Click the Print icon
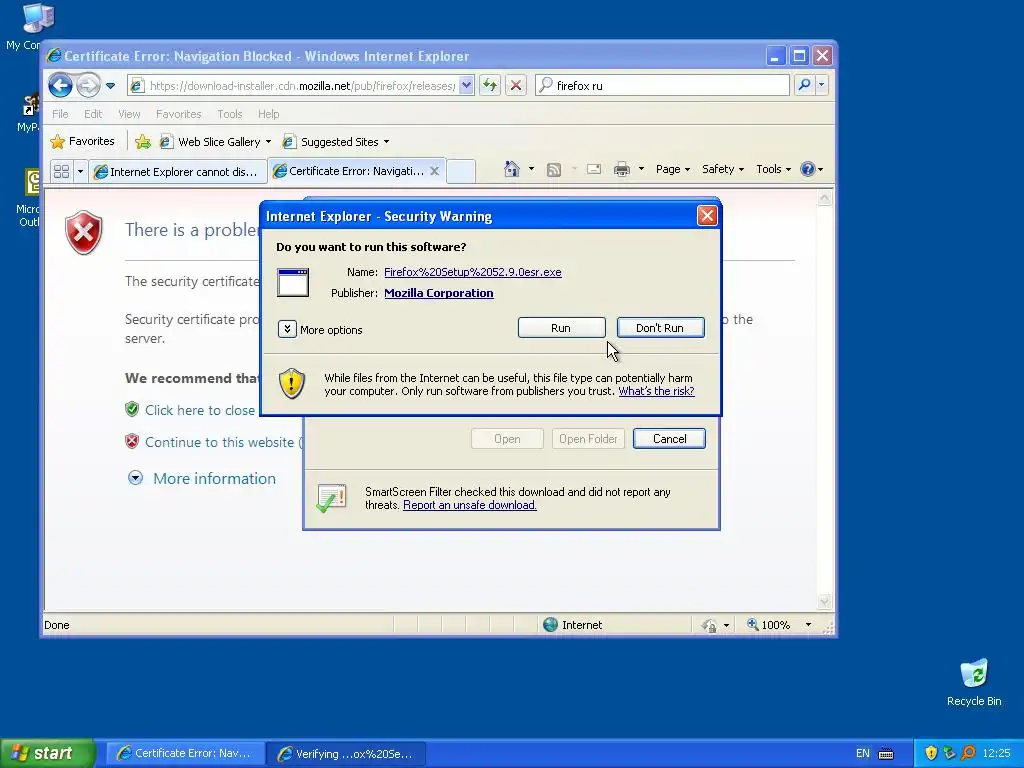 coord(622,170)
